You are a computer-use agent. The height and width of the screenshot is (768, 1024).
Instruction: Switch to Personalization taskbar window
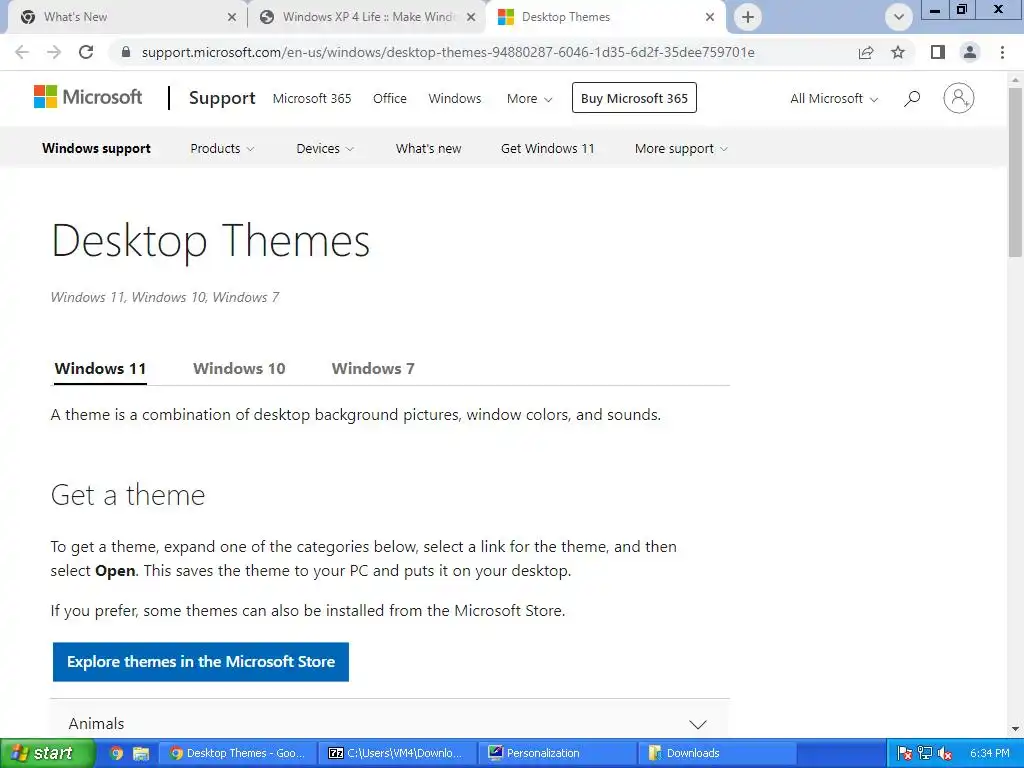click(557, 753)
